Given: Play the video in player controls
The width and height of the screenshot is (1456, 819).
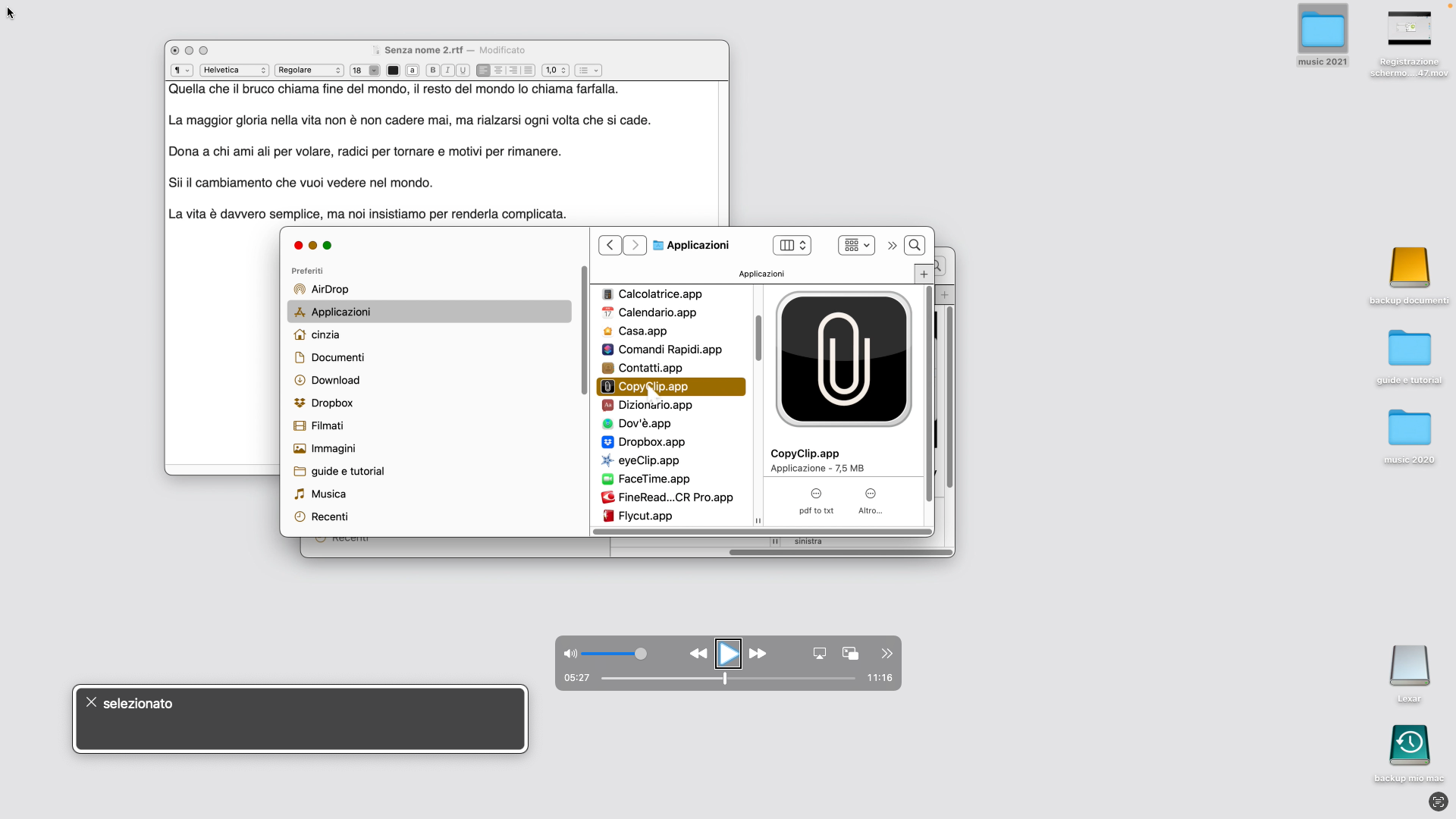Looking at the screenshot, I should [x=728, y=654].
